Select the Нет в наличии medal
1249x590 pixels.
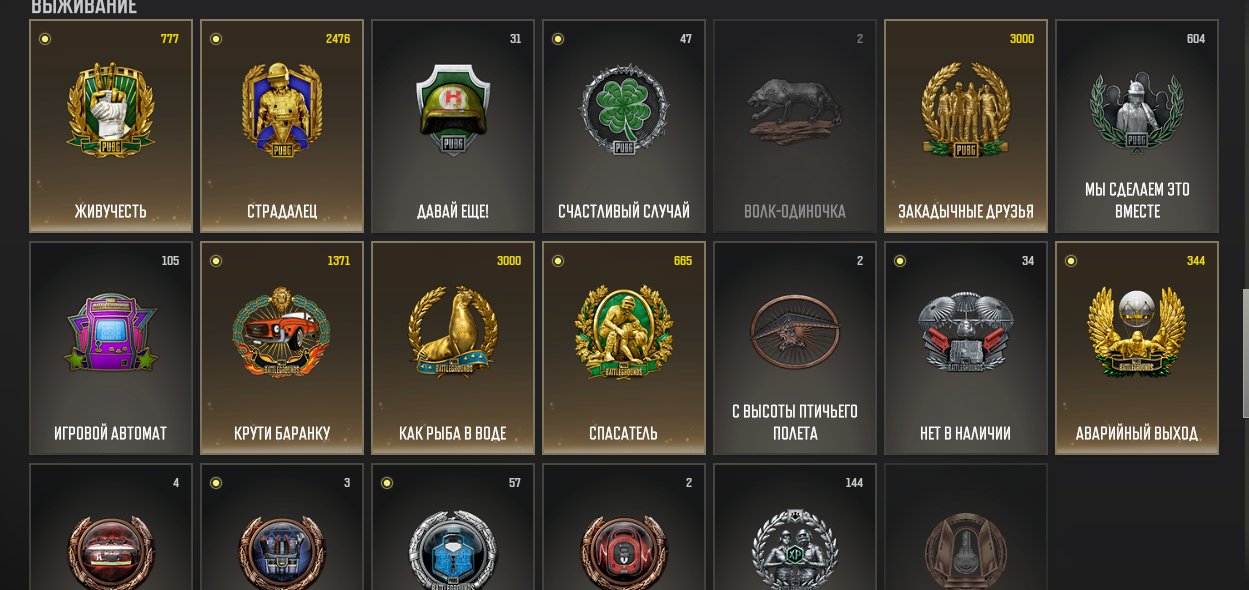[x=966, y=348]
